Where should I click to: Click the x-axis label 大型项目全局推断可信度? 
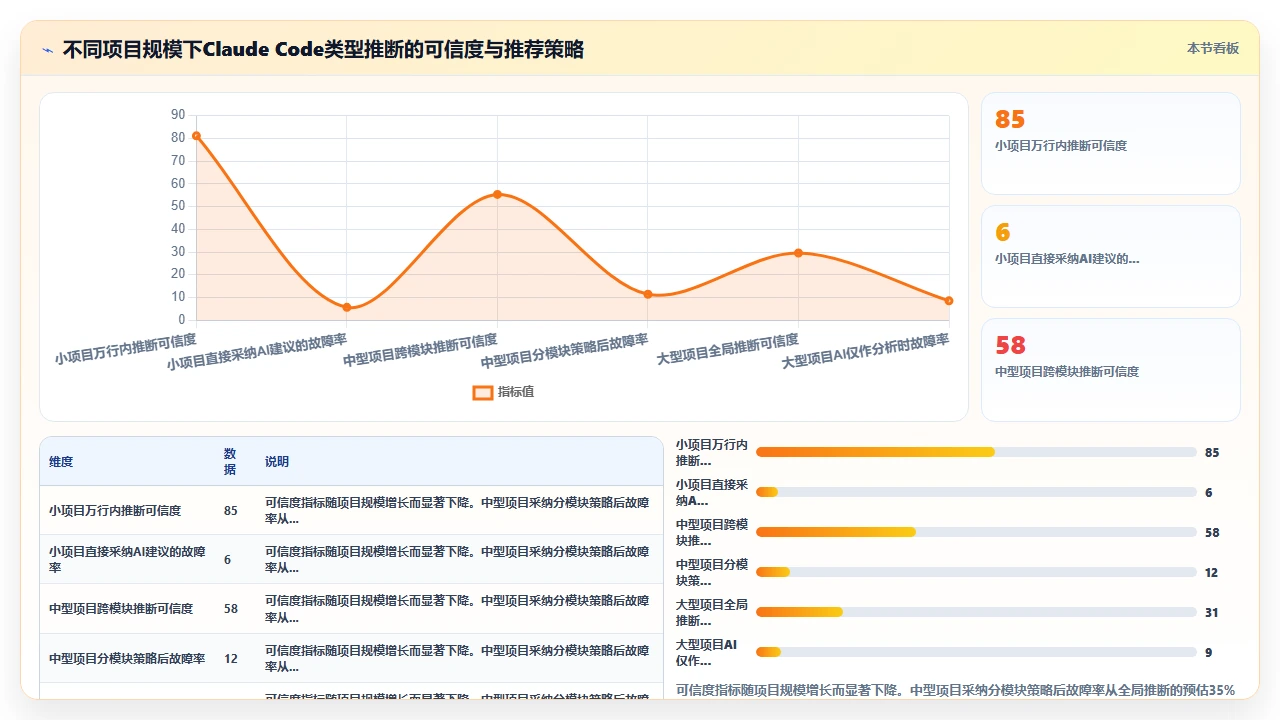pyautogui.click(x=727, y=349)
